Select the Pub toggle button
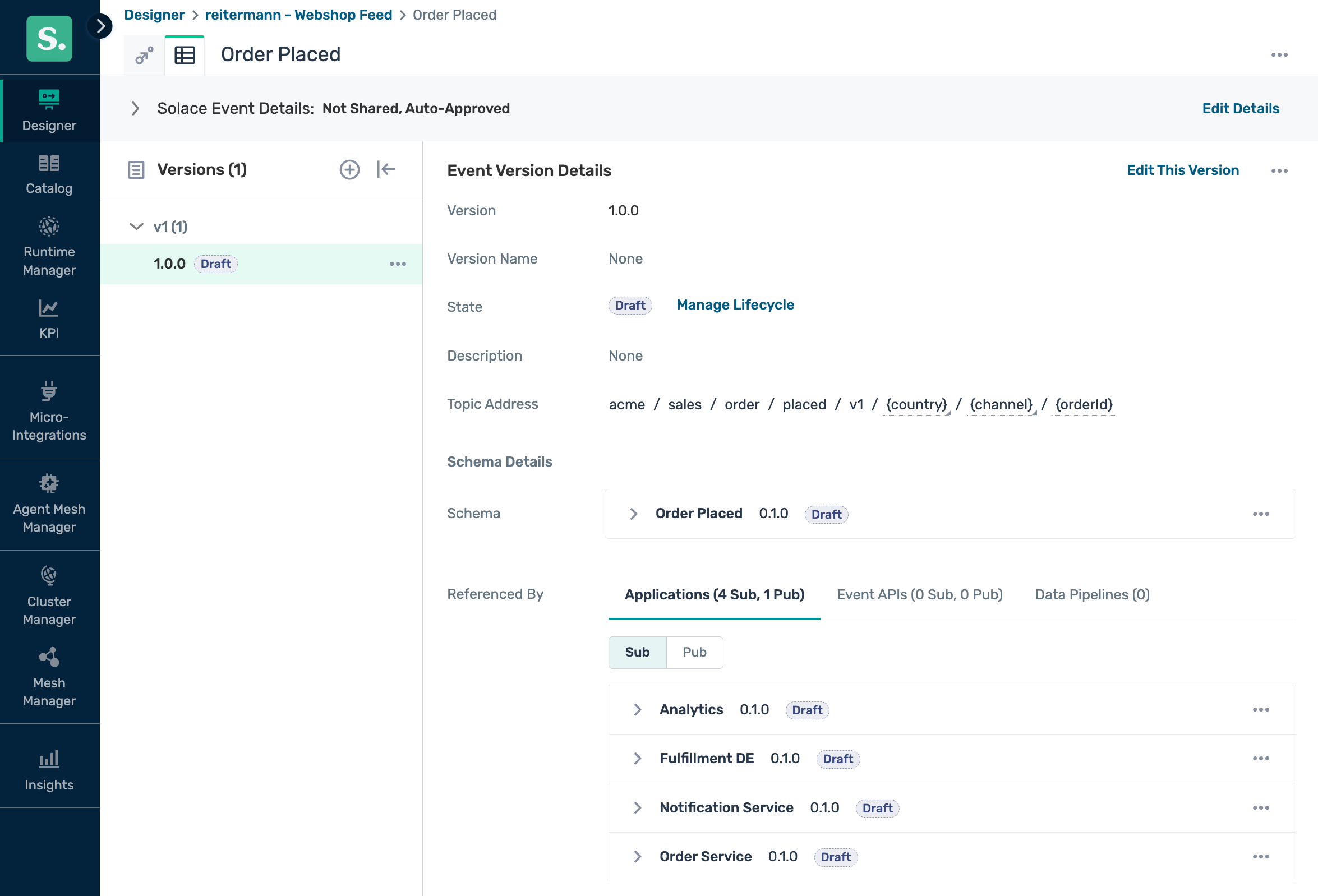1318x896 pixels. tap(694, 652)
